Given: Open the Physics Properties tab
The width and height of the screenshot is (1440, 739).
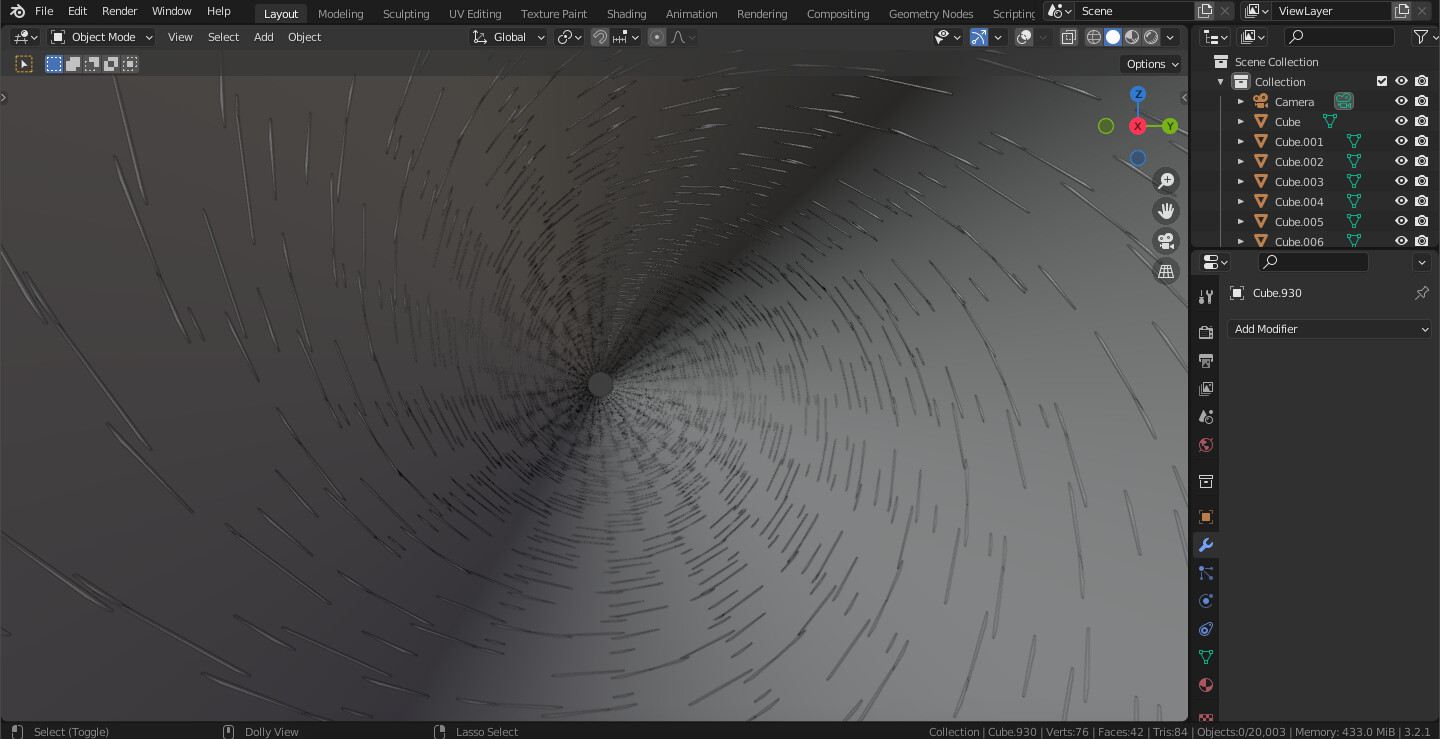Looking at the screenshot, I should pos(1205,601).
